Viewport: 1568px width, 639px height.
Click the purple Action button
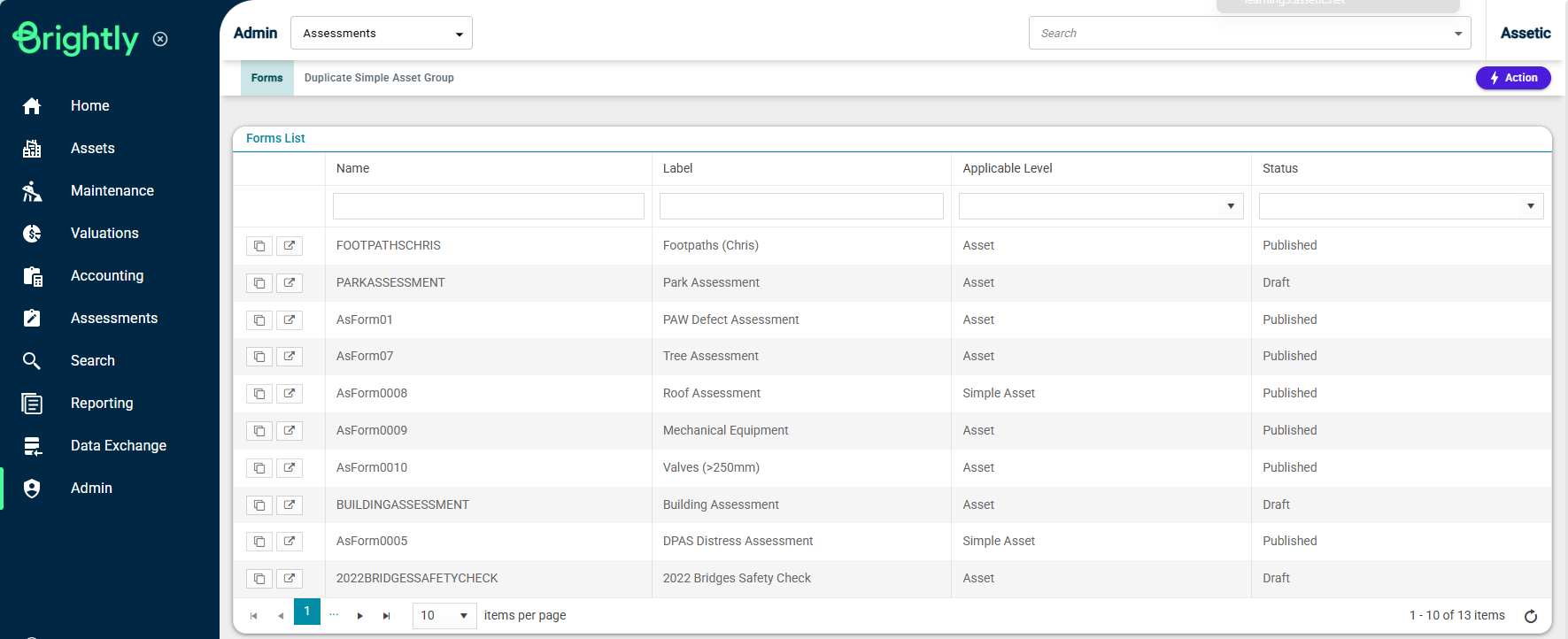1512,78
